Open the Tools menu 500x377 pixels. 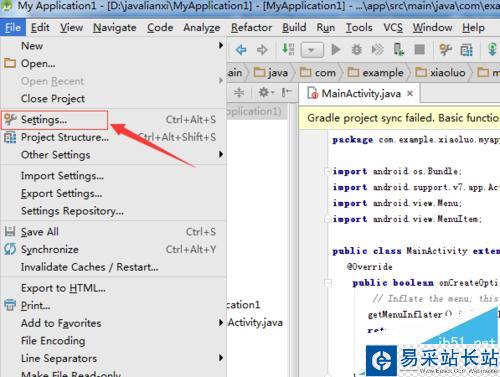pyautogui.click(x=359, y=28)
